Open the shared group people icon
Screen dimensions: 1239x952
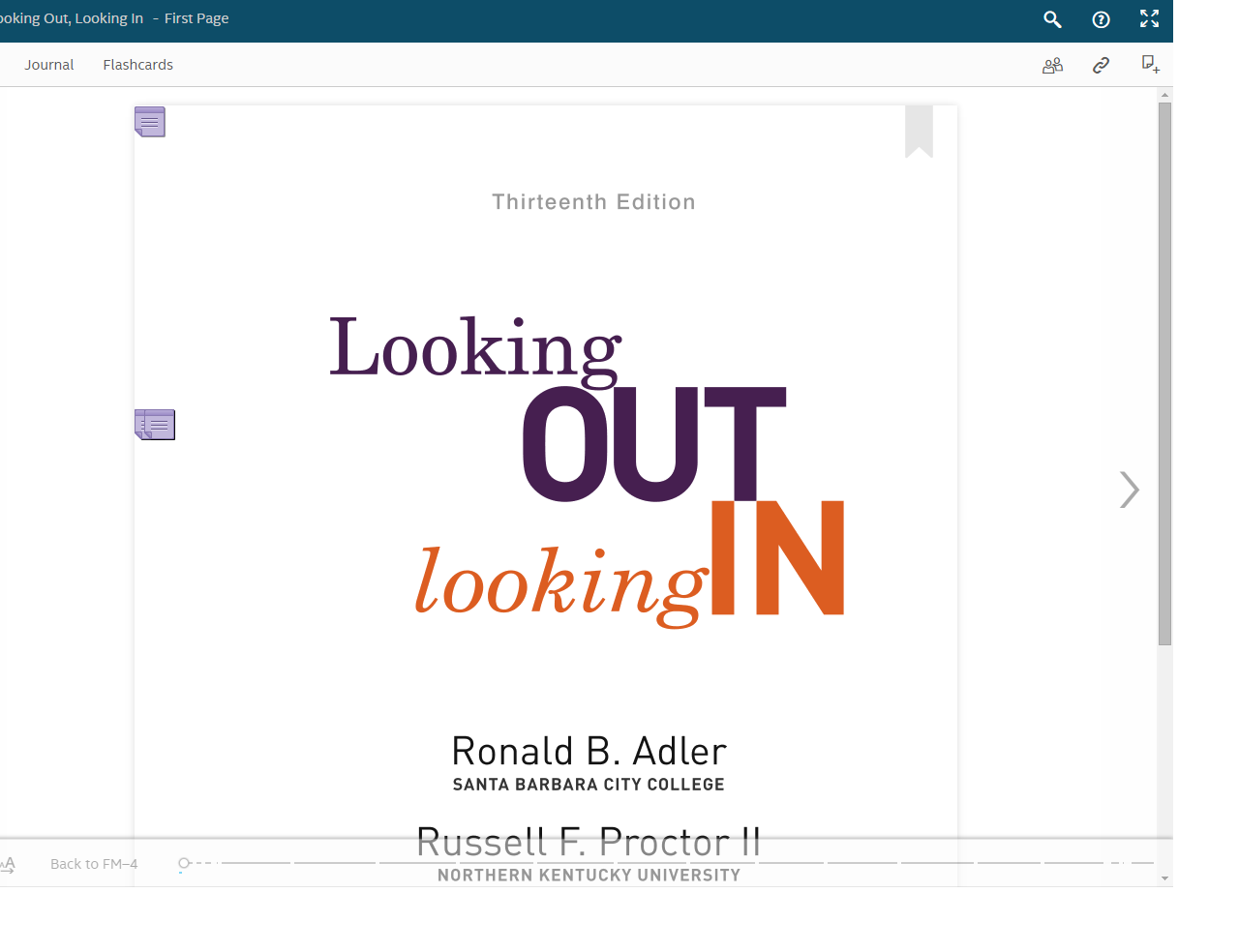[1052, 65]
